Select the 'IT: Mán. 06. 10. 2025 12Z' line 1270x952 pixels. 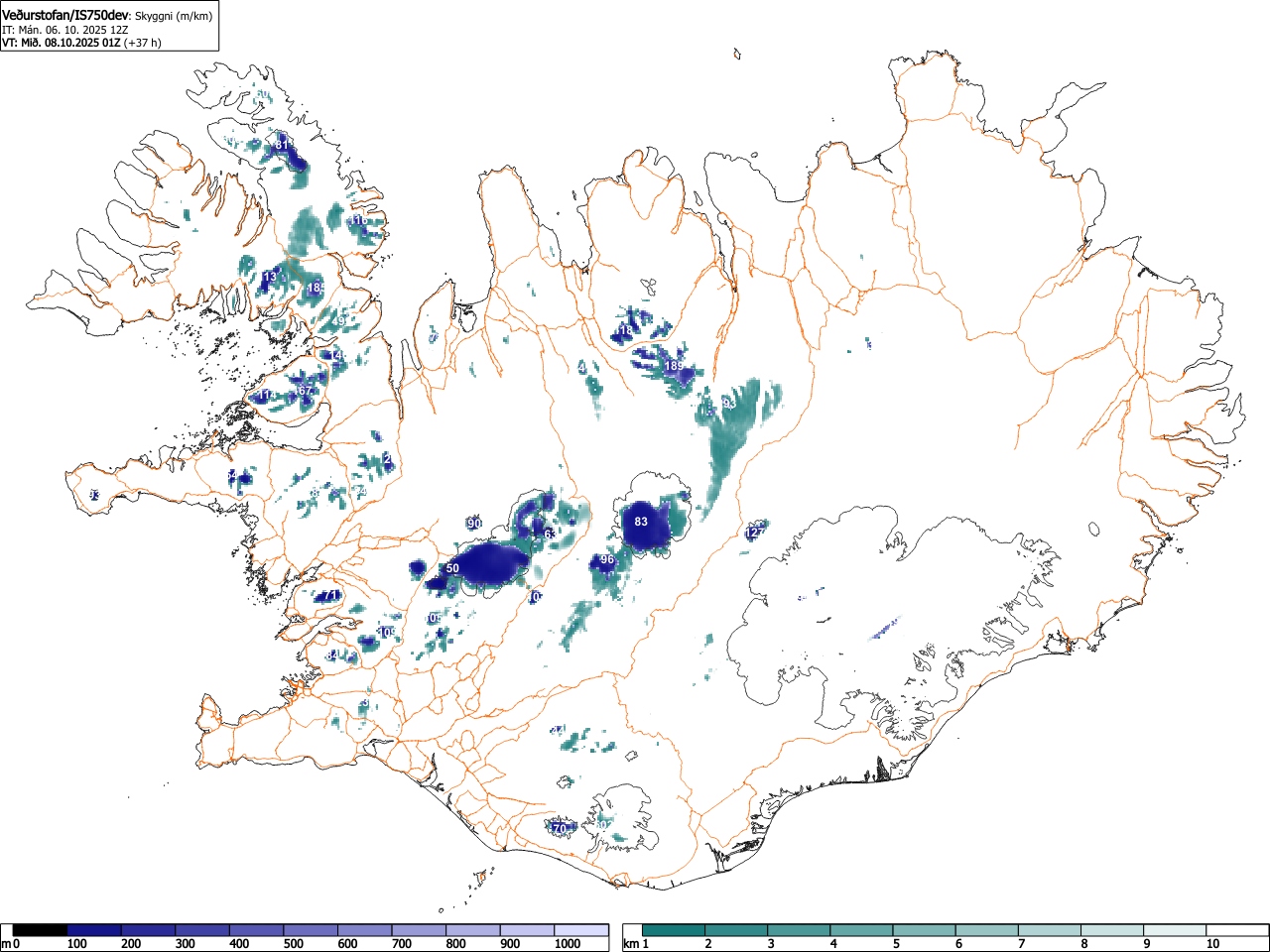[64, 30]
